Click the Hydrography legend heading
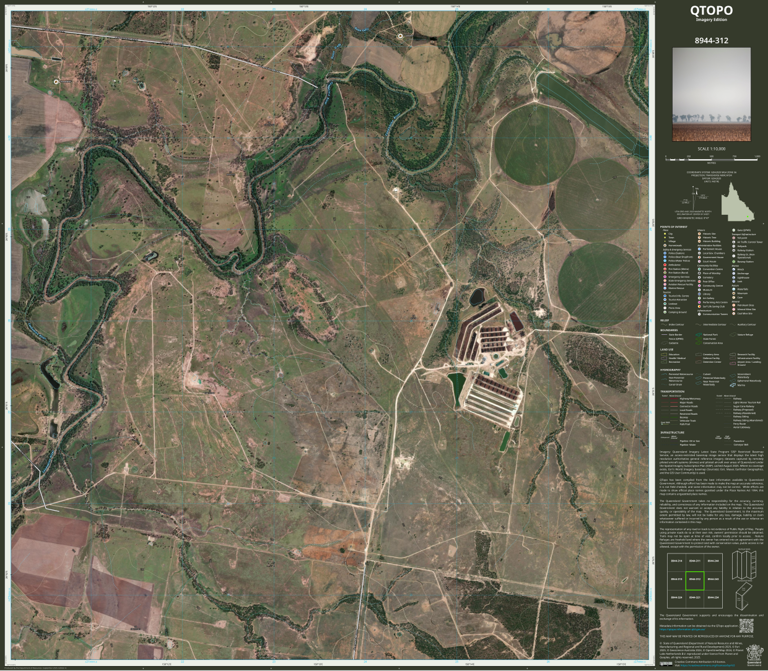This screenshot has width=768, height=671. 670,370
